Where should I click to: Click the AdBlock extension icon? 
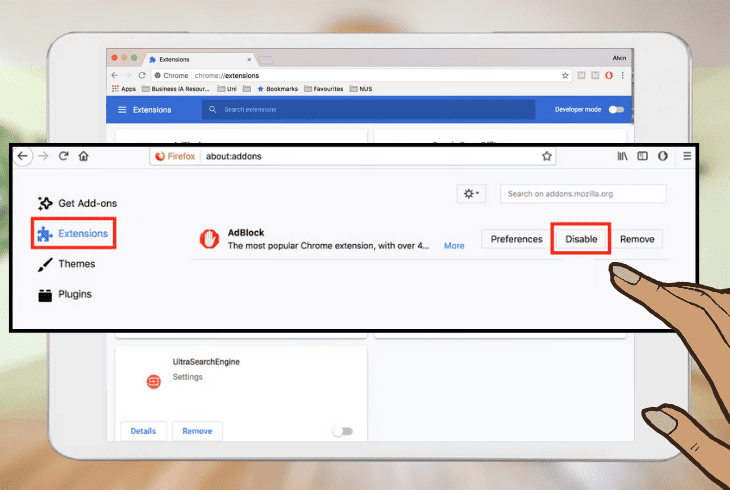(x=209, y=239)
